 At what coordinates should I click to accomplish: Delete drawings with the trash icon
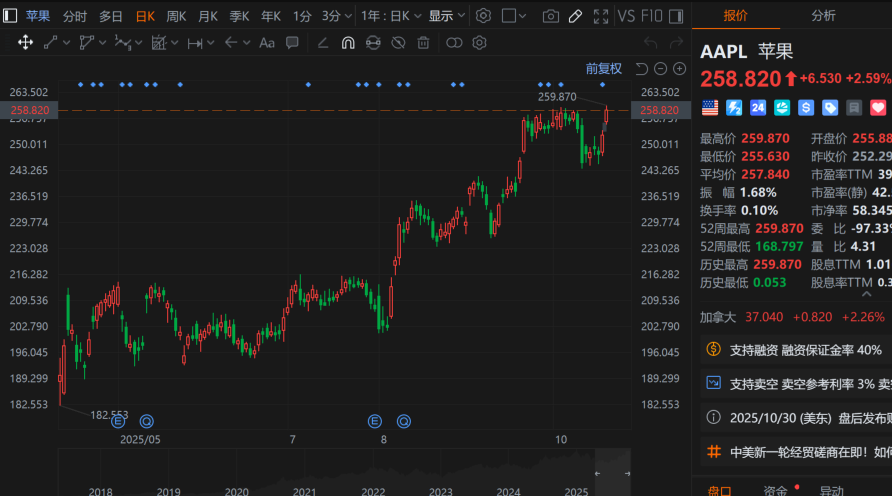423,43
